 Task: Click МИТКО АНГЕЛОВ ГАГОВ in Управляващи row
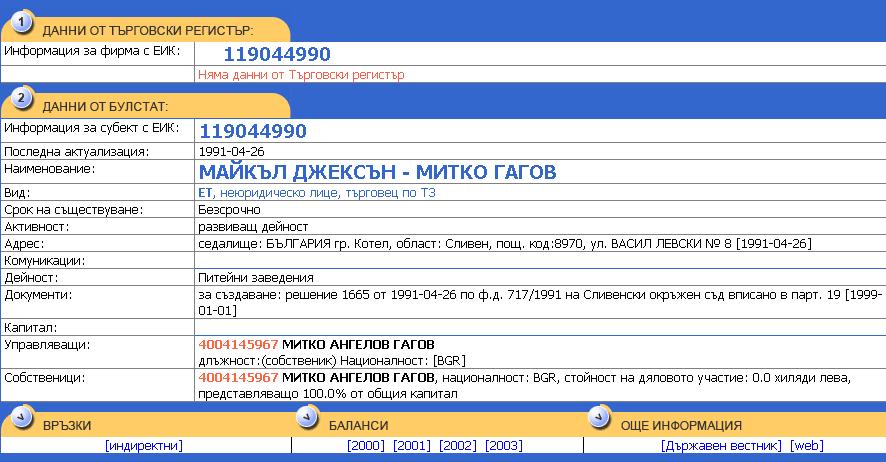358,345
